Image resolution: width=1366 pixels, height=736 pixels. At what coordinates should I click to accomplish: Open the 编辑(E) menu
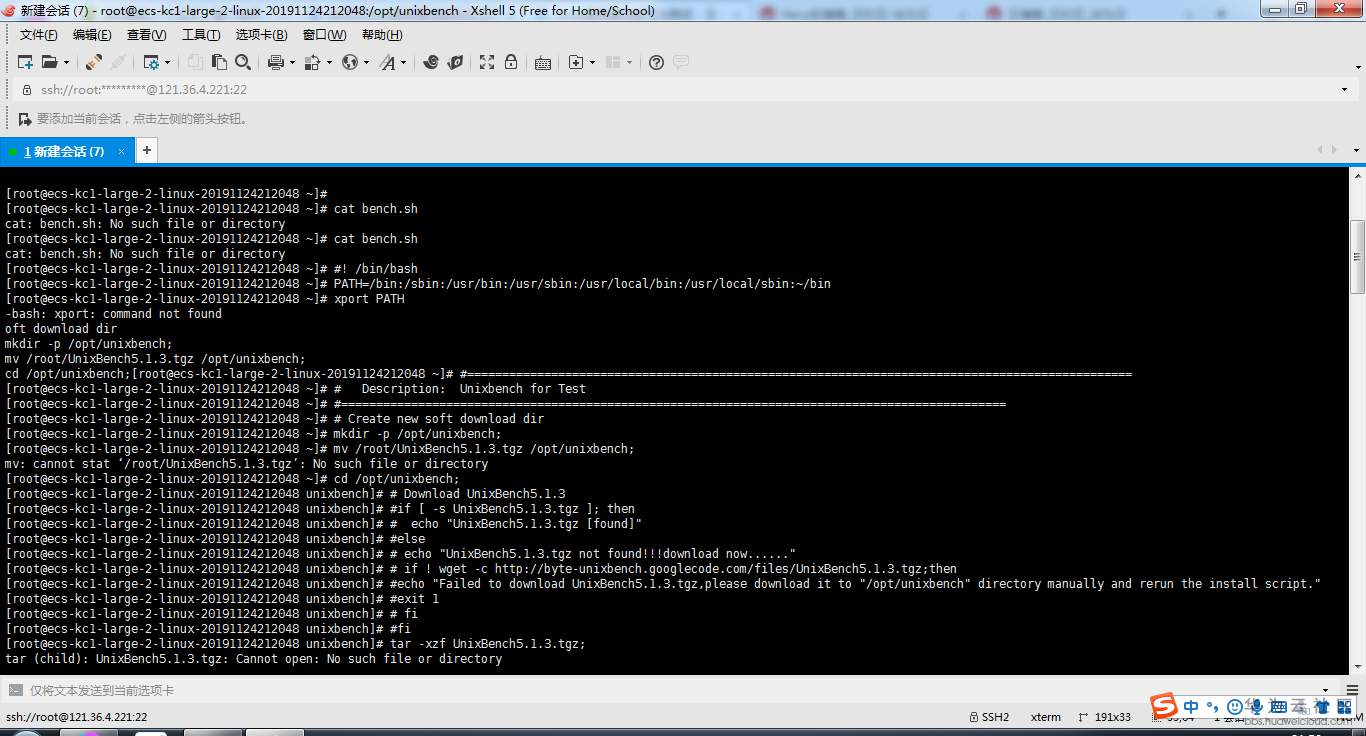(x=92, y=35)
